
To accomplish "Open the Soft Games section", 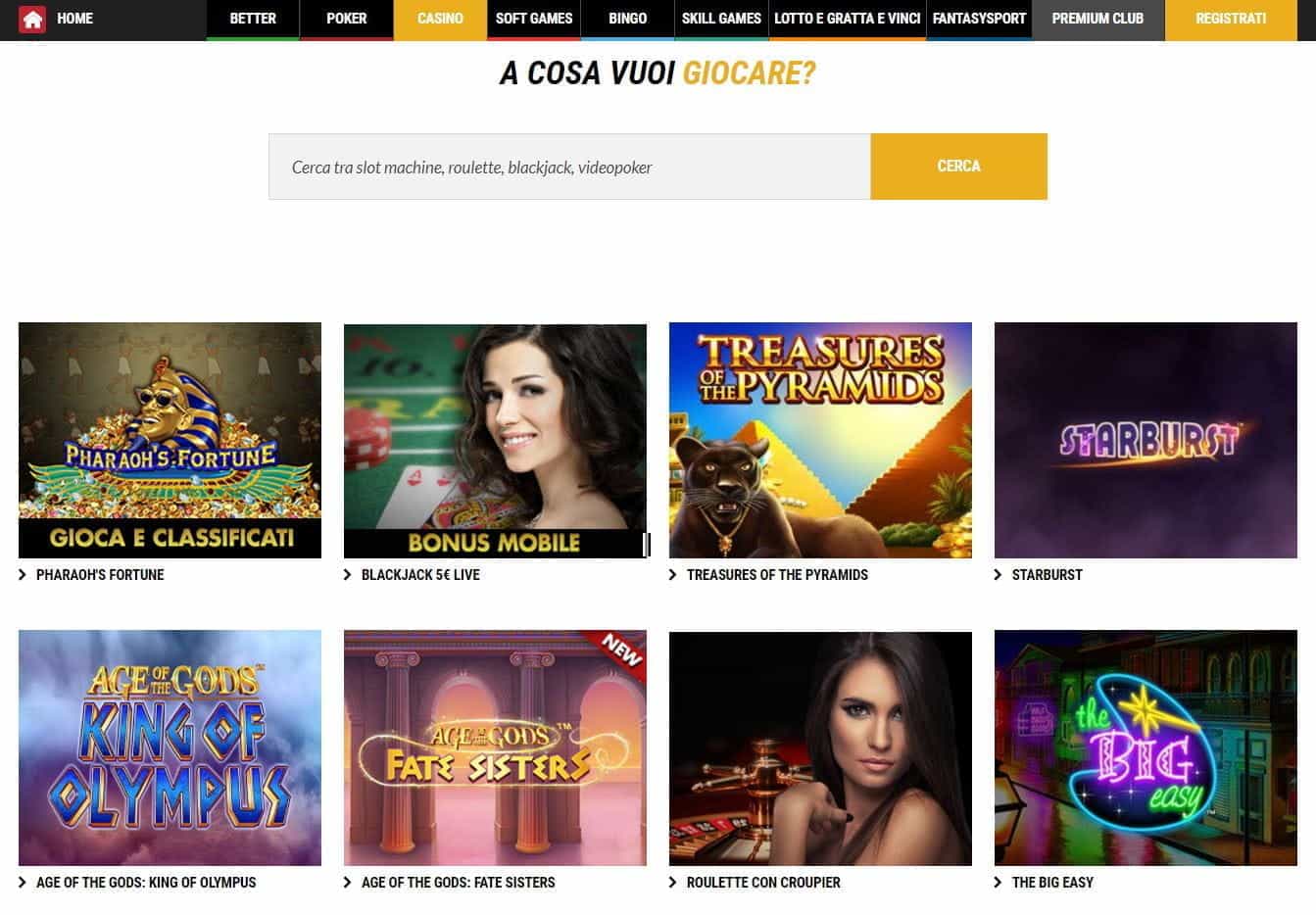I will click(534, 19).
